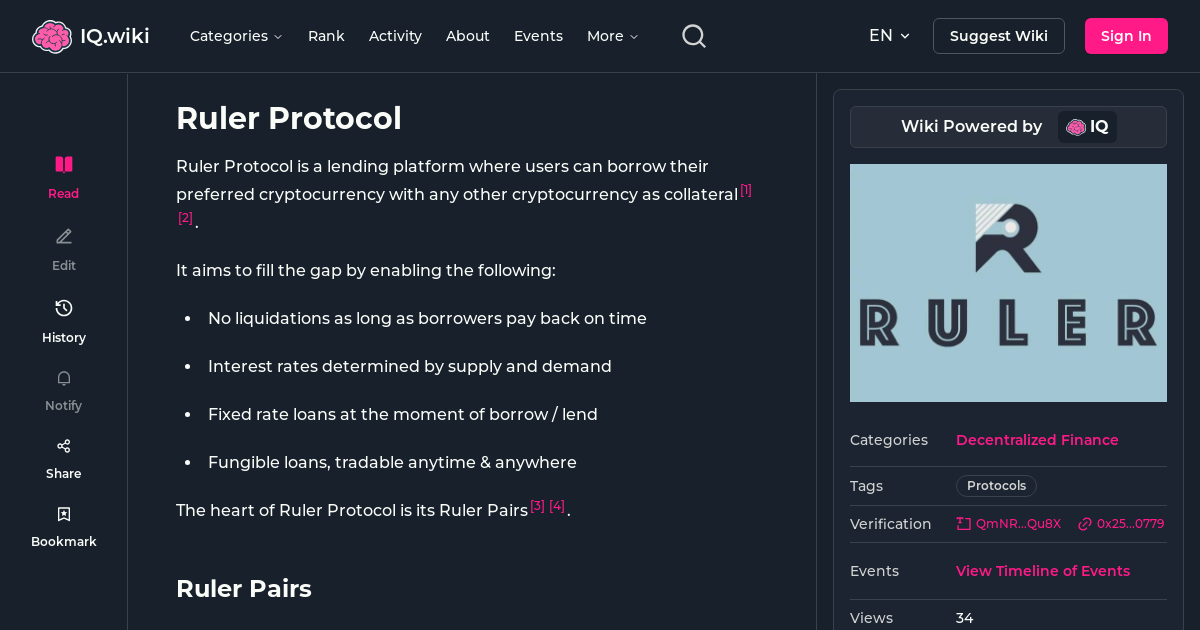Select the Read icon in the sidebar
The image size is (1200, 630).
63,163
